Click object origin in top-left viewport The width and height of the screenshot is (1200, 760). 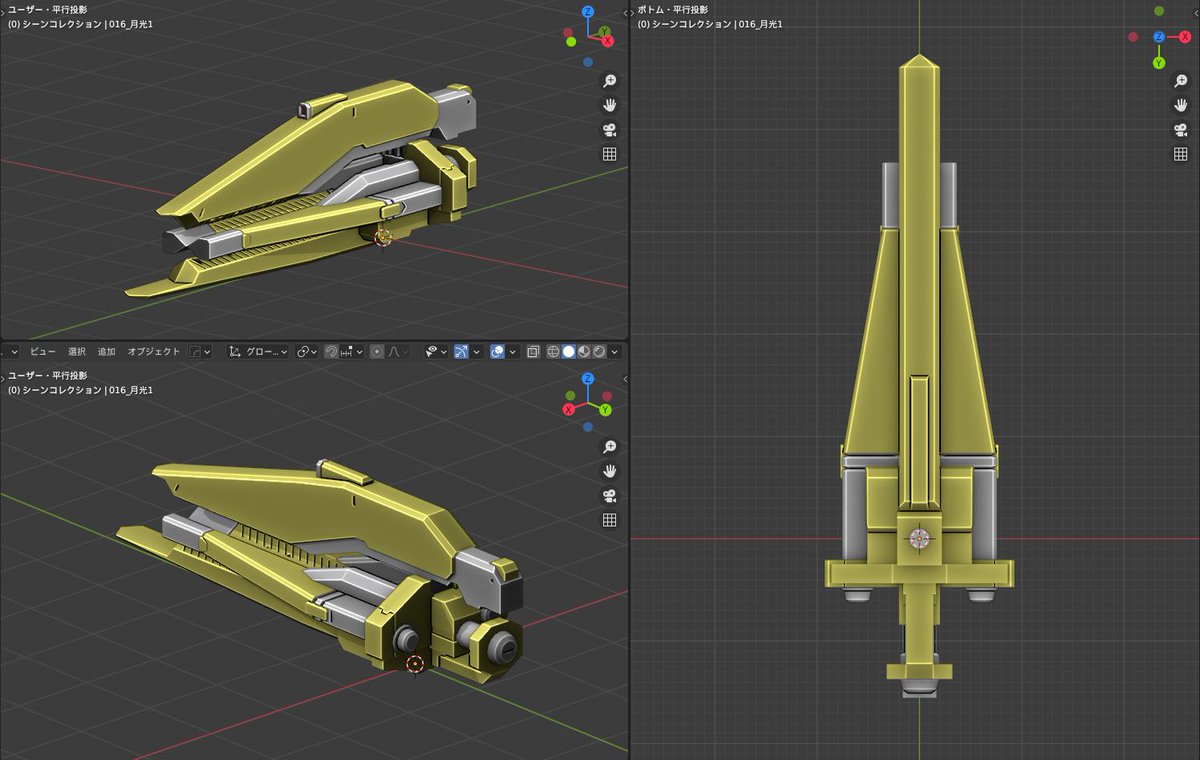(381, 237)
